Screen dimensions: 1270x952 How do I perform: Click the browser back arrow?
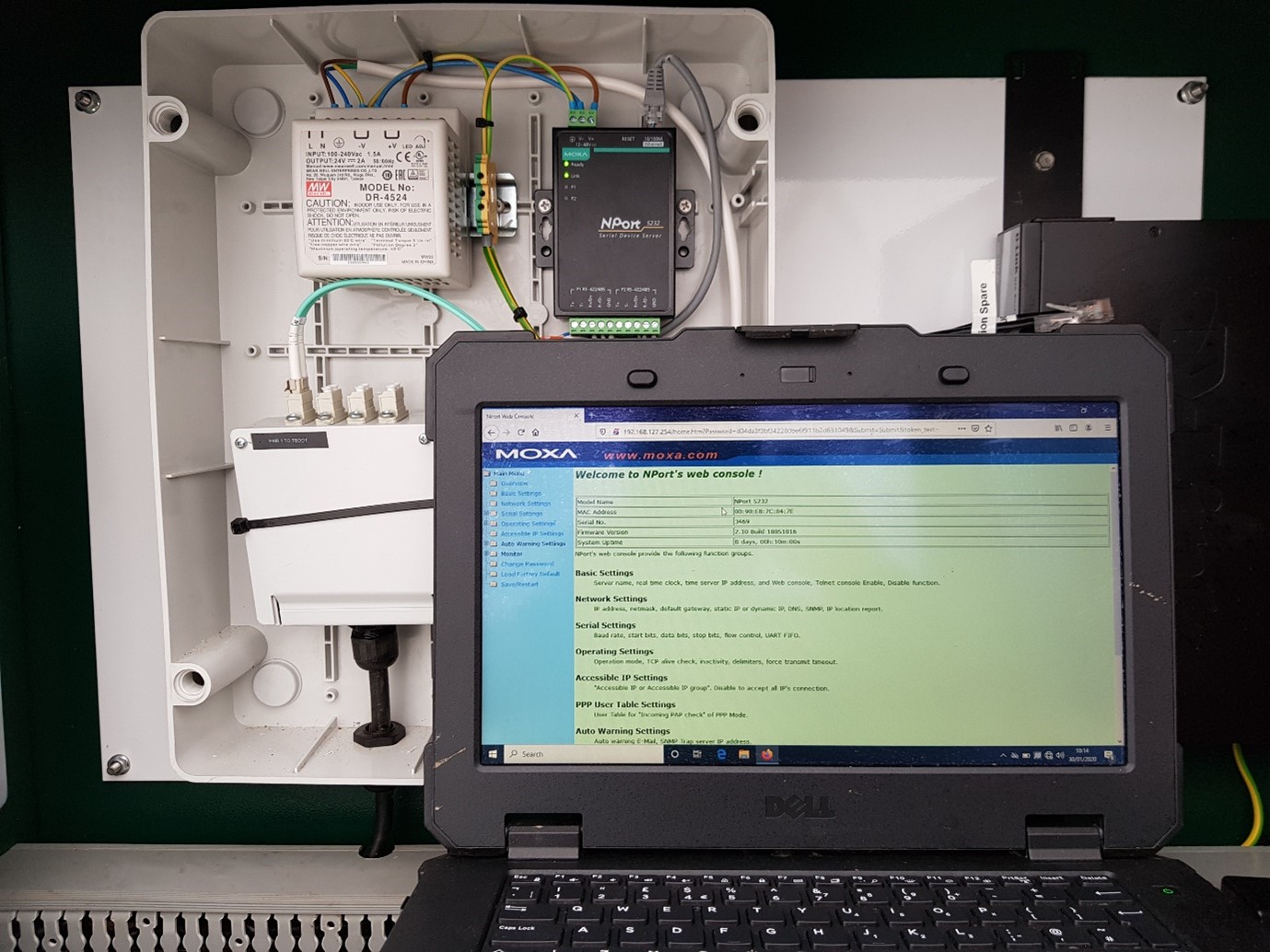coord(491,432)
